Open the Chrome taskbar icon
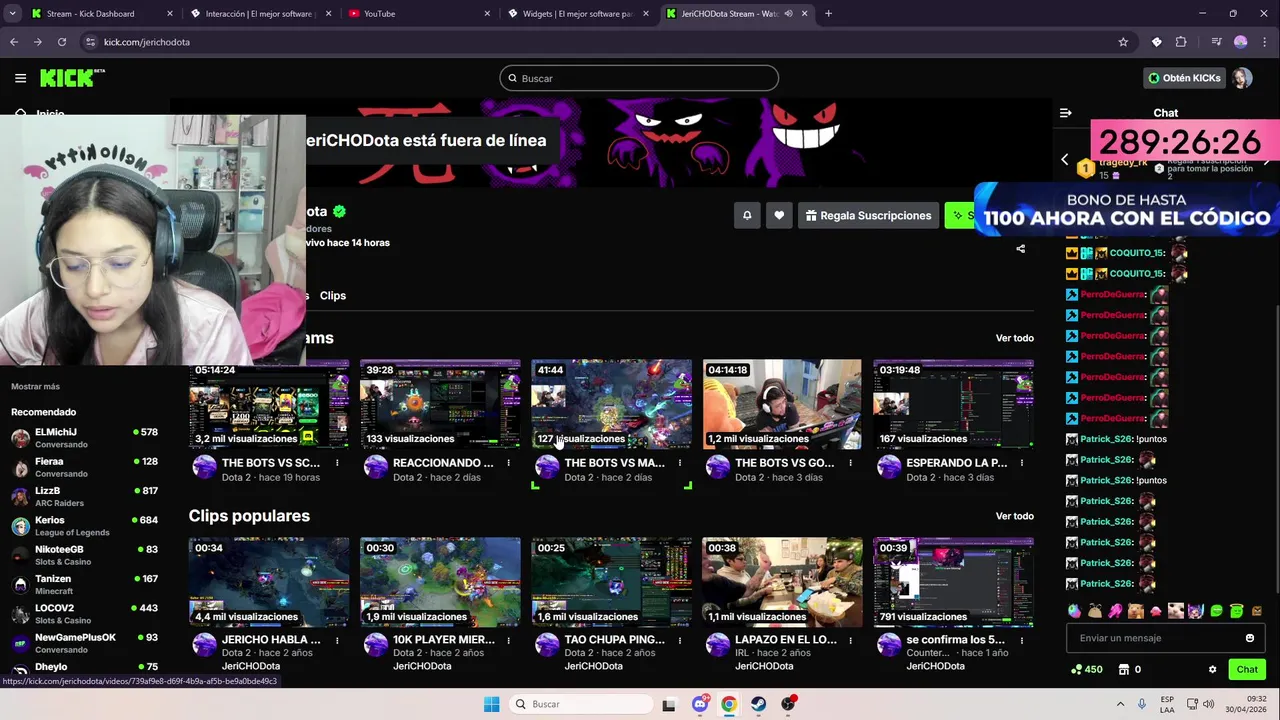The height and width of the screenshot is (720, 1280). (x=729, y=704)
